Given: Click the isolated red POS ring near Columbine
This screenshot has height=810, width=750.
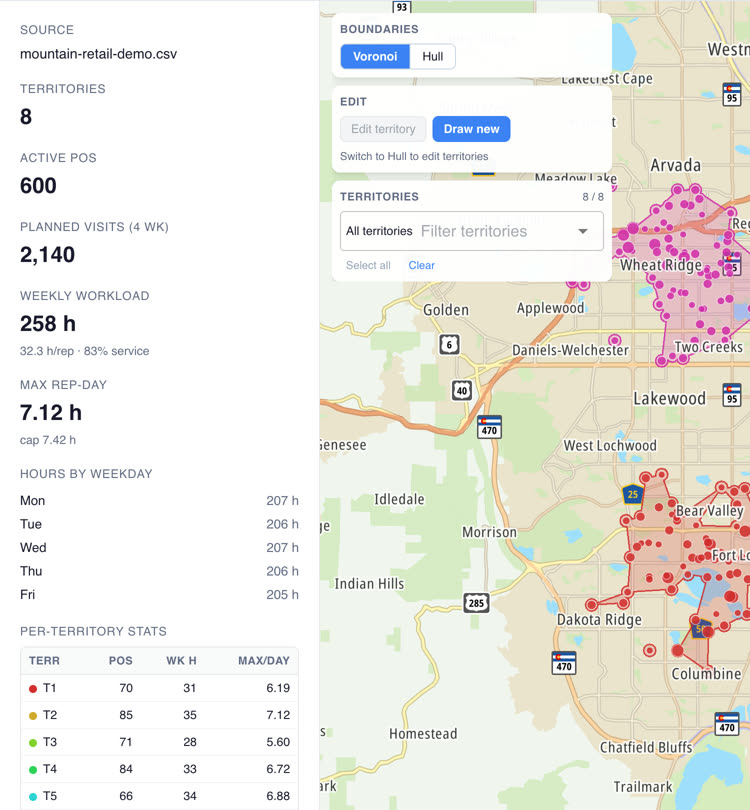Looking at the screenshot, I should coord(650,650).
